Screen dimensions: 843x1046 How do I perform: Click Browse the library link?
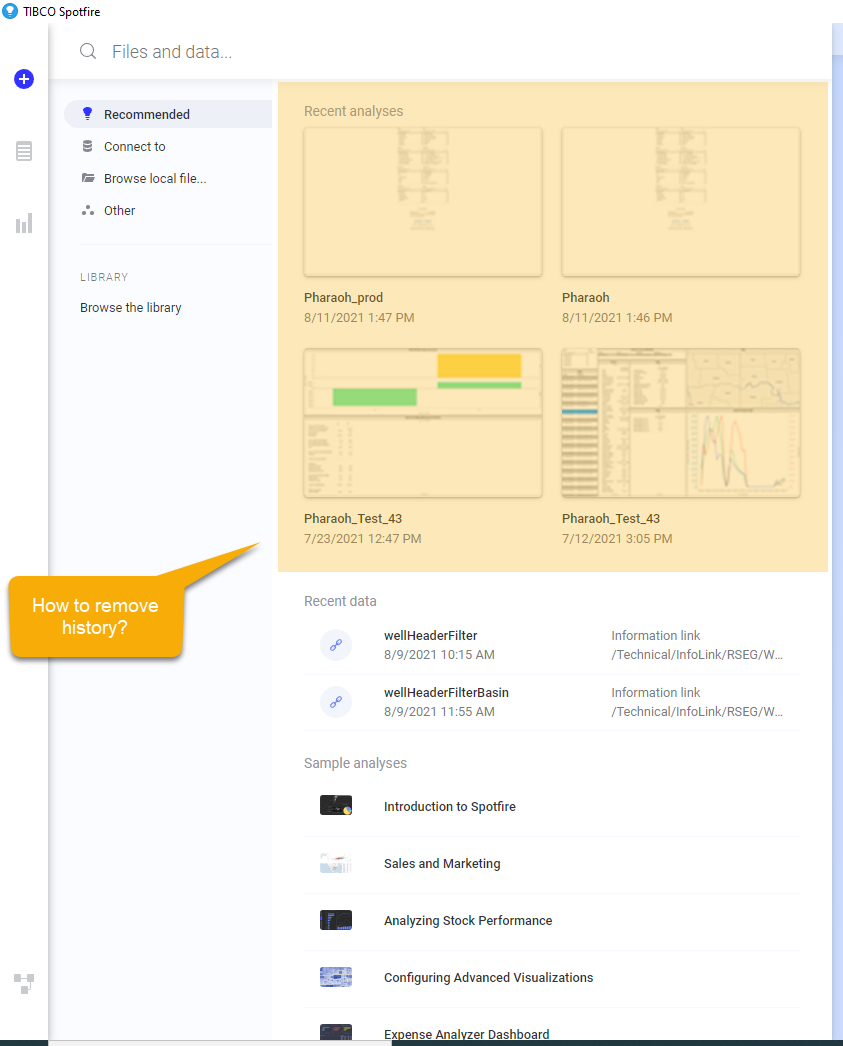click(x=131, y=308)
